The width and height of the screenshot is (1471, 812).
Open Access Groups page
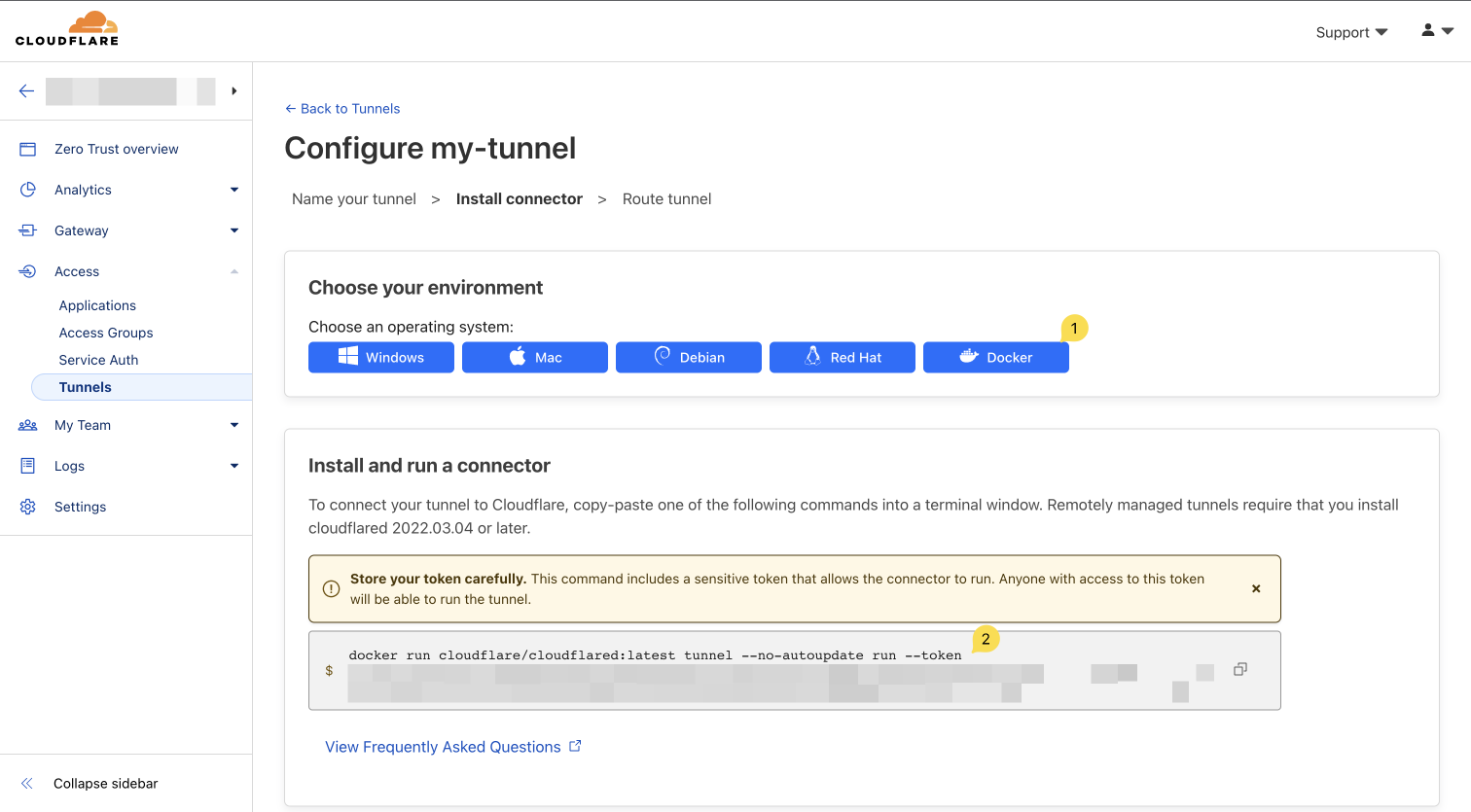106,333
